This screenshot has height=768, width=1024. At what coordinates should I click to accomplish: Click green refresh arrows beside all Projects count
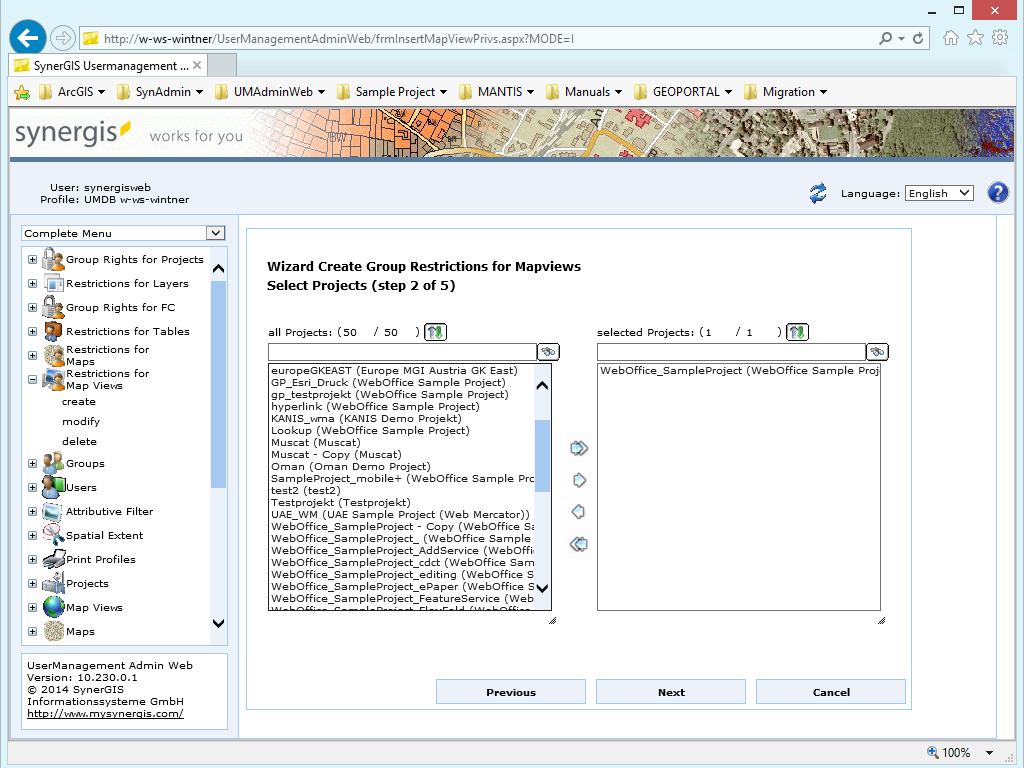[435, 331]
